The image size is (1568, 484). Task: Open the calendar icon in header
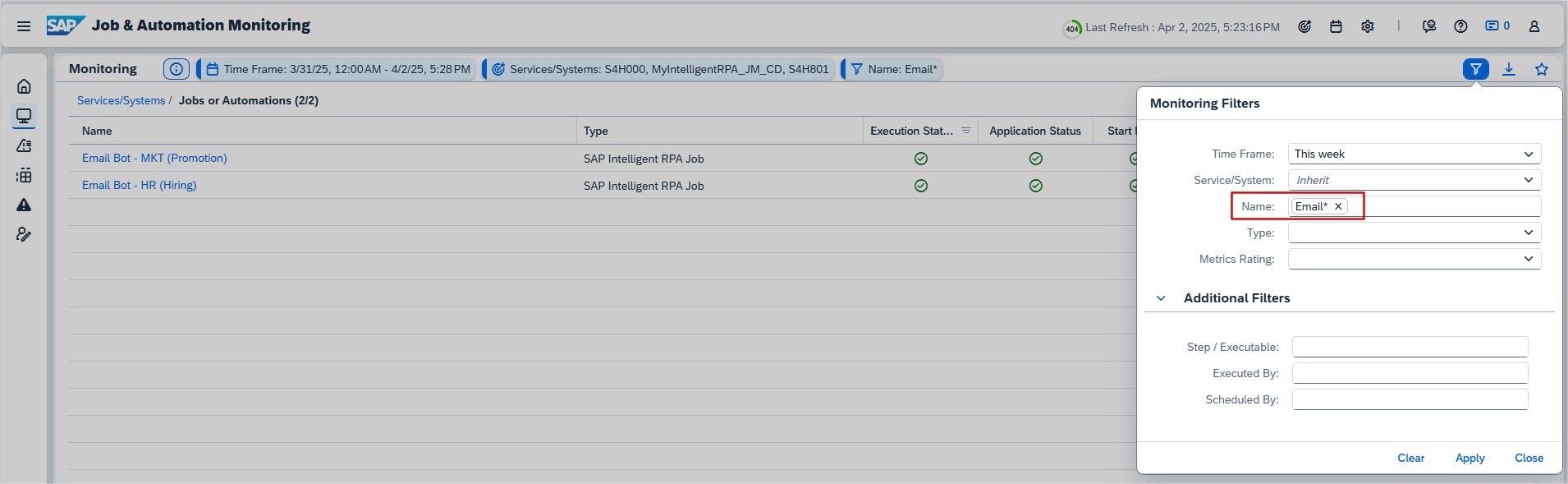1336,26
